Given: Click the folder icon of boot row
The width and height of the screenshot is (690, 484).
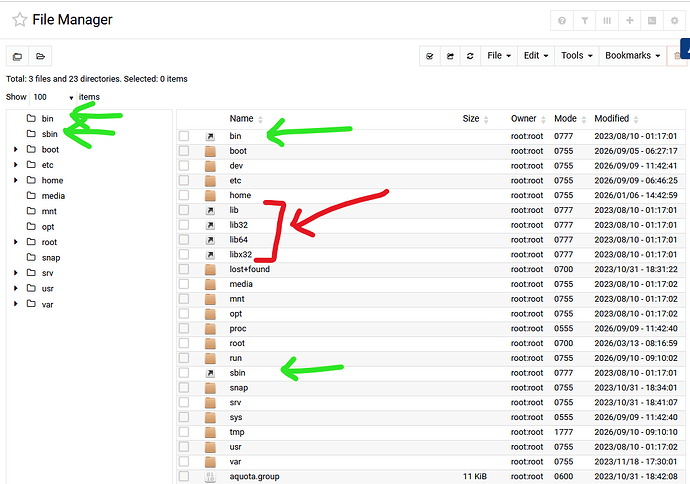Looking at the screenshot, I should pos(210,151).
